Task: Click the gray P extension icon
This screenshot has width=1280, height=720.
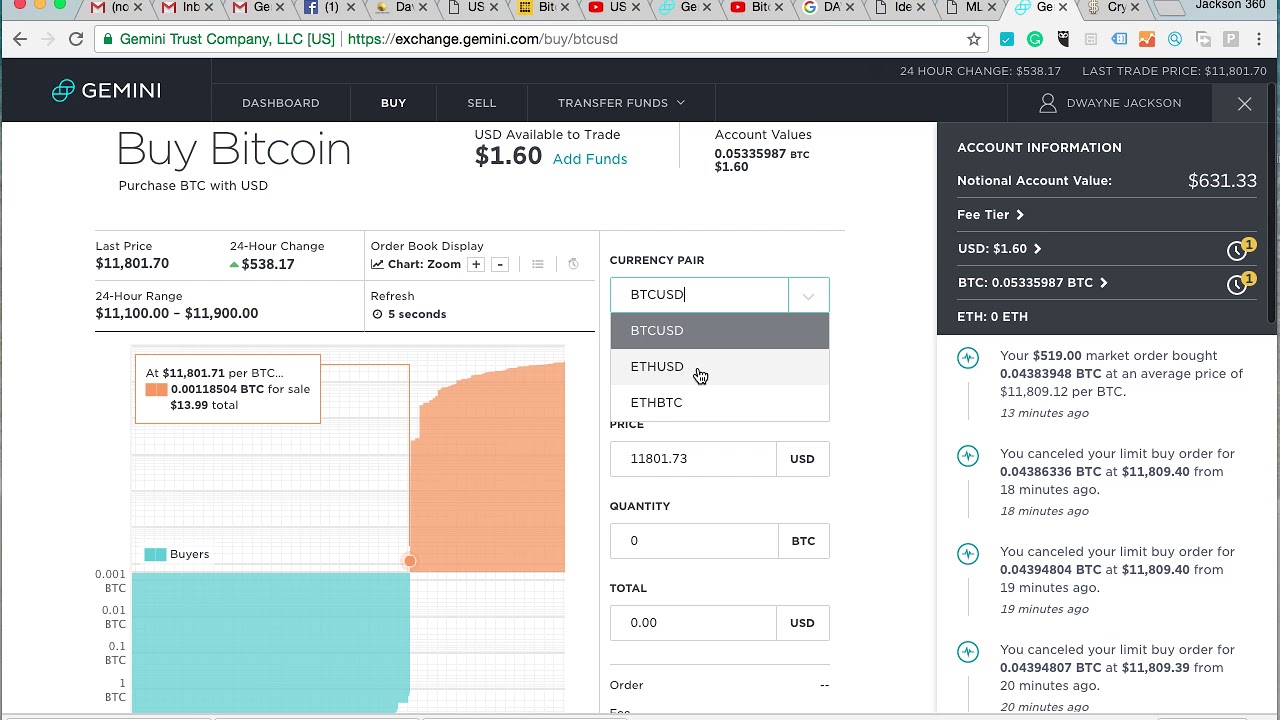Action: [x=1231, y=39]
